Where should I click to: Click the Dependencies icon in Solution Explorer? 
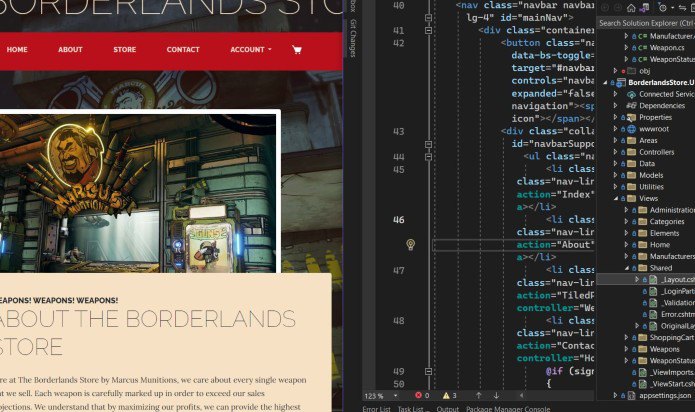pyautogui.click(x=631, y=106)
